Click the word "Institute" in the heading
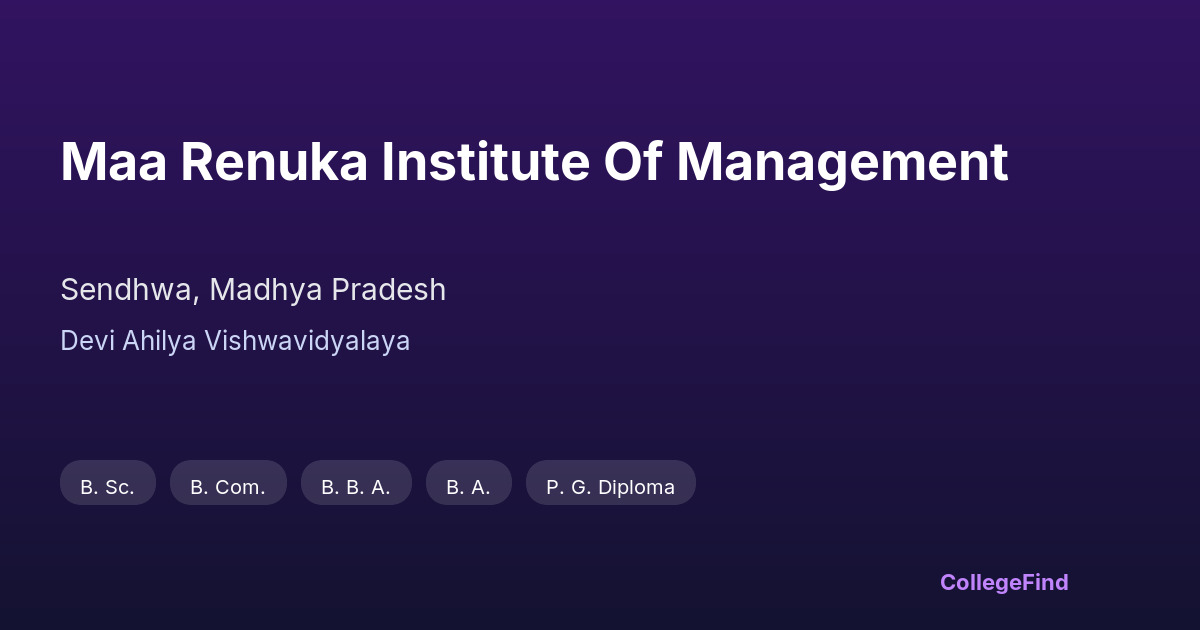Screen dimensions: 1200x630 click(x=484, y=163)
